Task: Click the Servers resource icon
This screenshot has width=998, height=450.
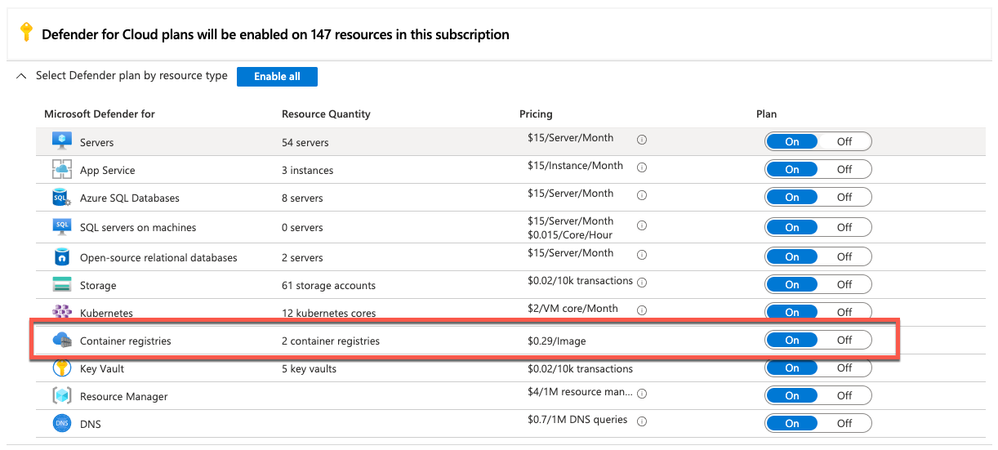Action: pyautogui.click(x=61, y=142)
